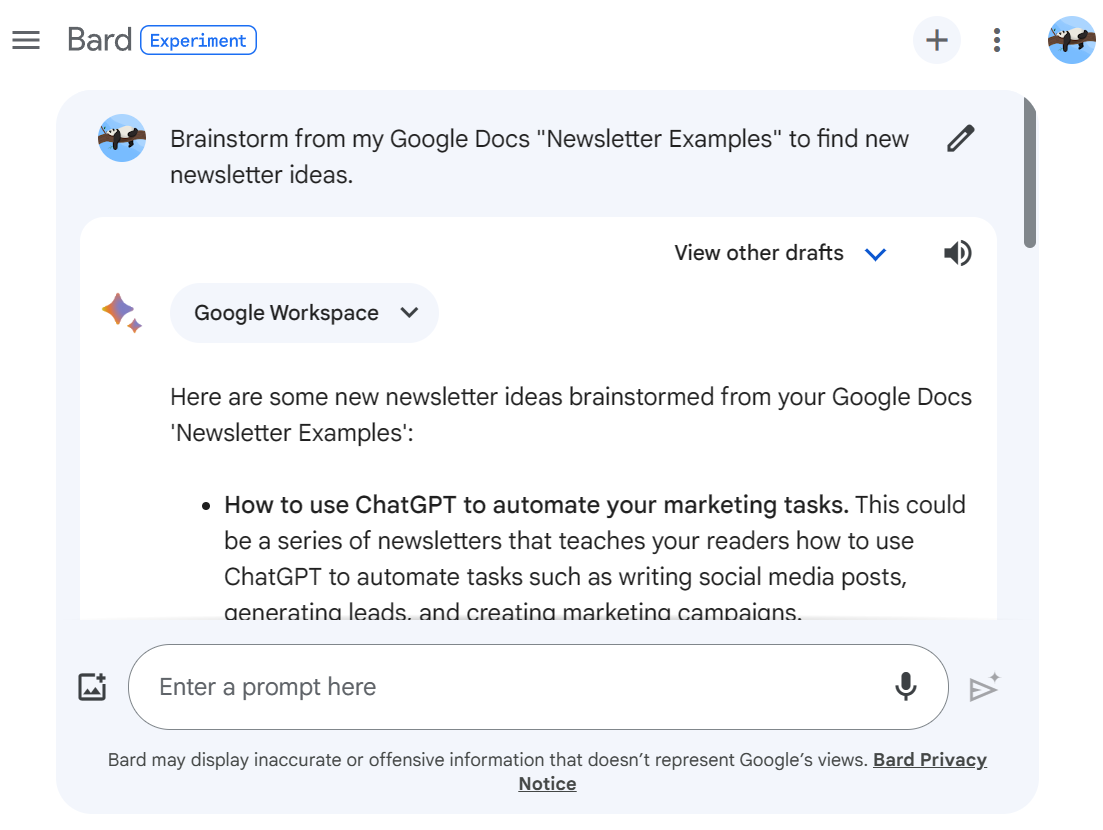
Task: Expand View other drafts dropdown
Action: [780, 253]
